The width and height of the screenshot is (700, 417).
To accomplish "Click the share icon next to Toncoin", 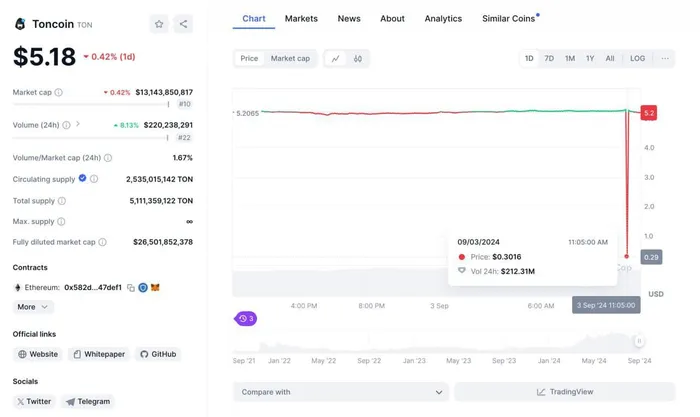I will click(x=183, y=24).
